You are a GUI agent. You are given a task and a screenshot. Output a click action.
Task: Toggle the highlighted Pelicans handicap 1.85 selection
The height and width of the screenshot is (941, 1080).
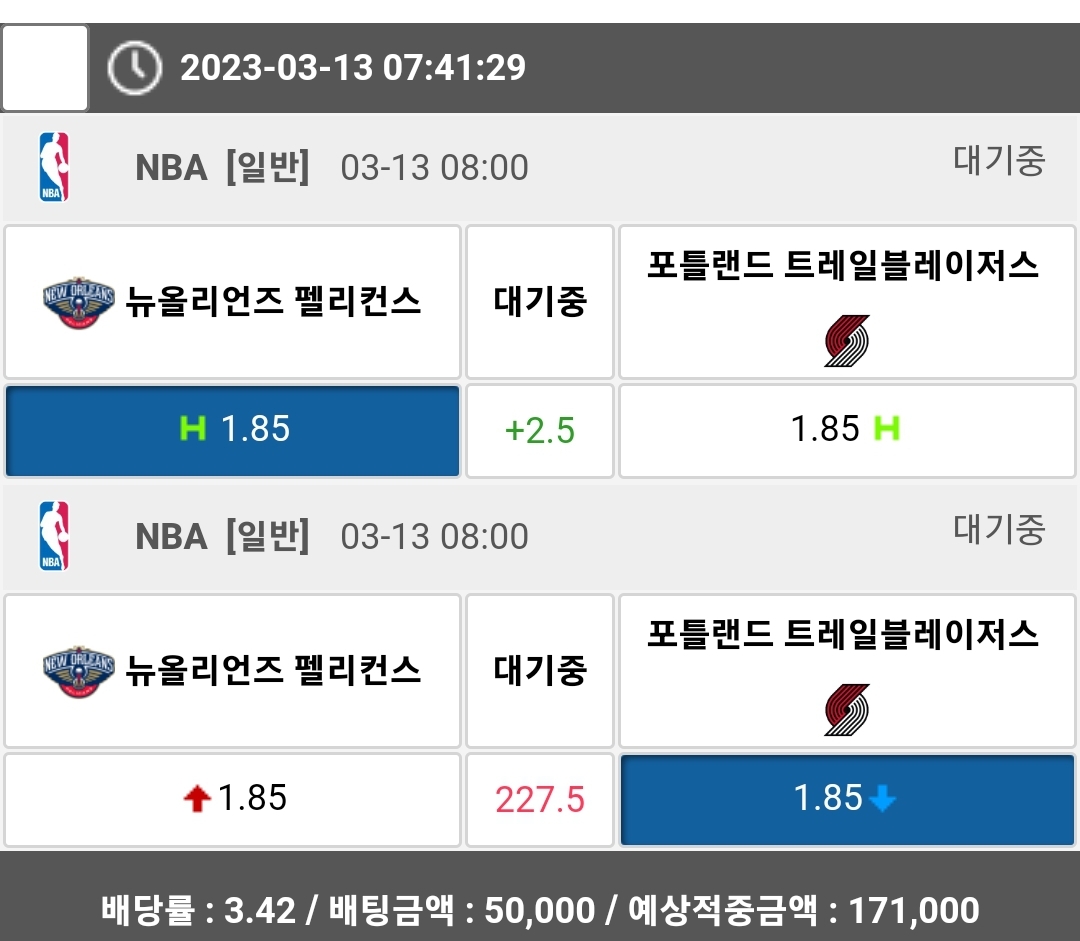(x=232, y=430)
